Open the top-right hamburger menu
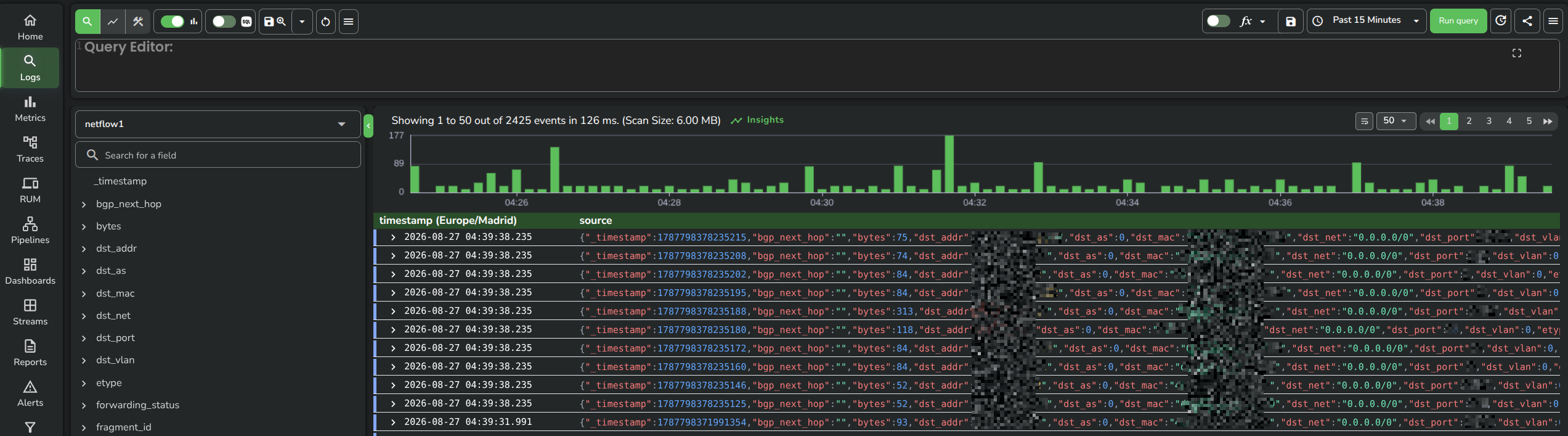The height and width of the screenshot is (436, 1568). pos(1553,21)
